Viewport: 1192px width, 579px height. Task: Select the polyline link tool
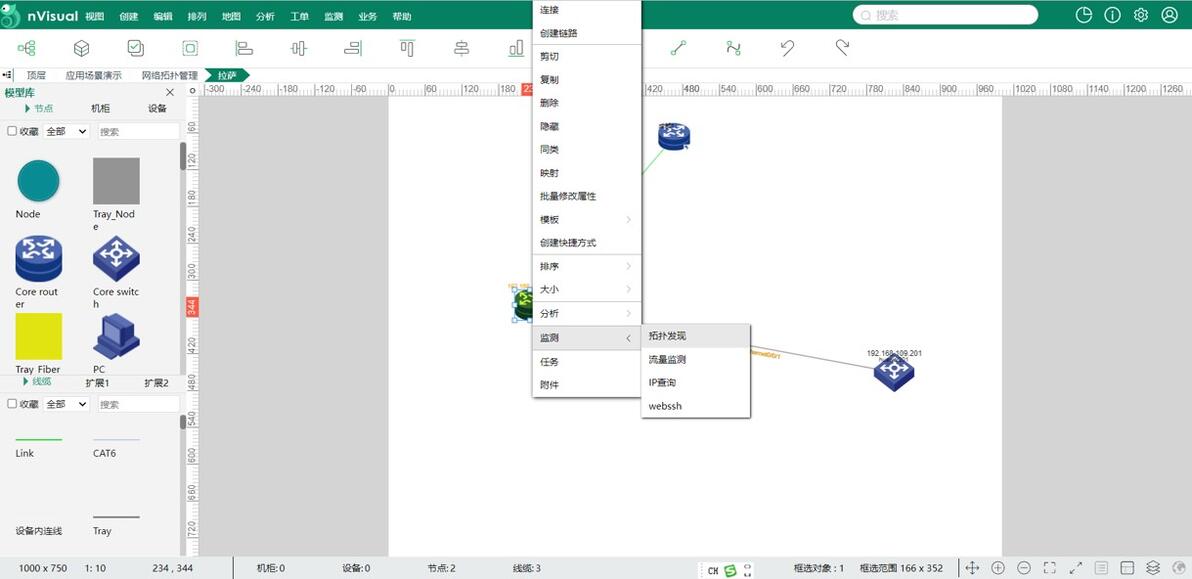pos(733,47)
